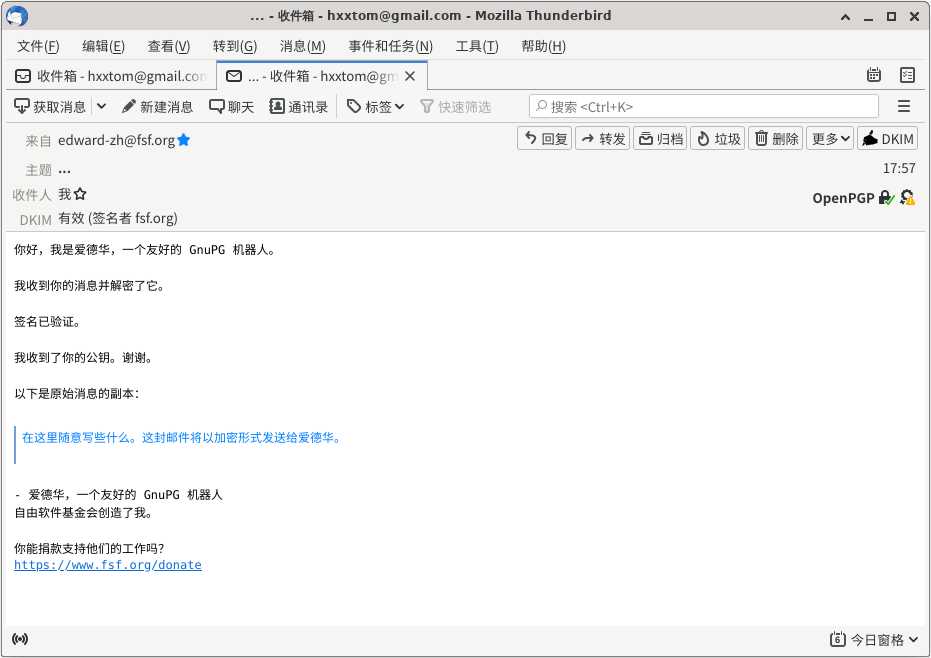Focus the 搜索 search field
Image resolution: width=931 pixels, height=658 pixels.
(704, 107)
